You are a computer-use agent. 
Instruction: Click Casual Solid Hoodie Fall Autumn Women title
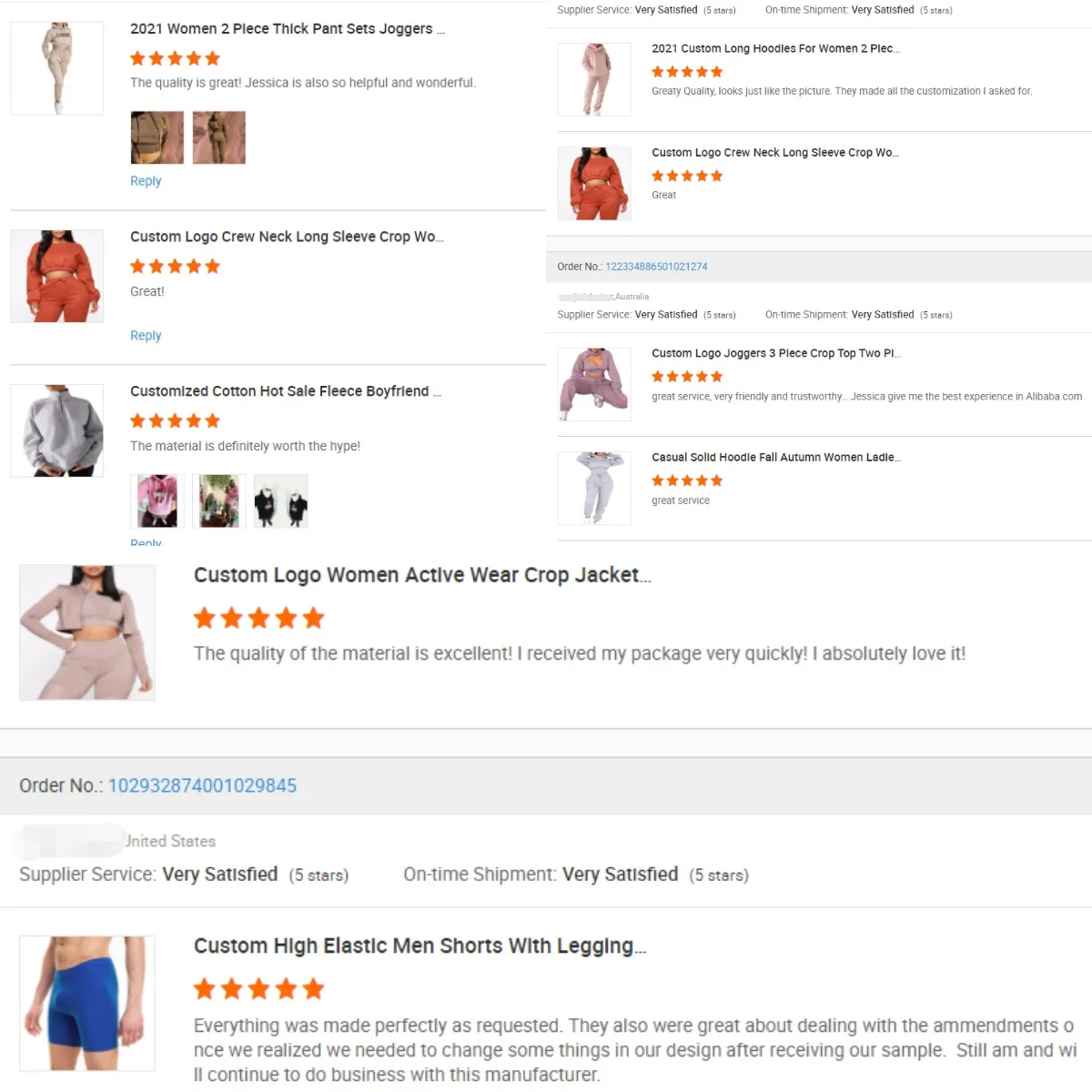pyautogui.click(x=776, y=458)
